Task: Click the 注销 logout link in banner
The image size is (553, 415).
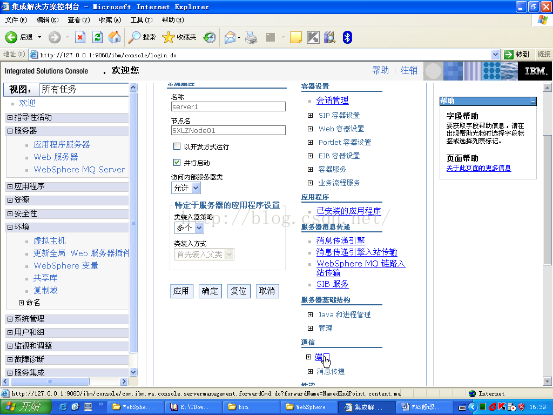Action: (x=409, y=71)
